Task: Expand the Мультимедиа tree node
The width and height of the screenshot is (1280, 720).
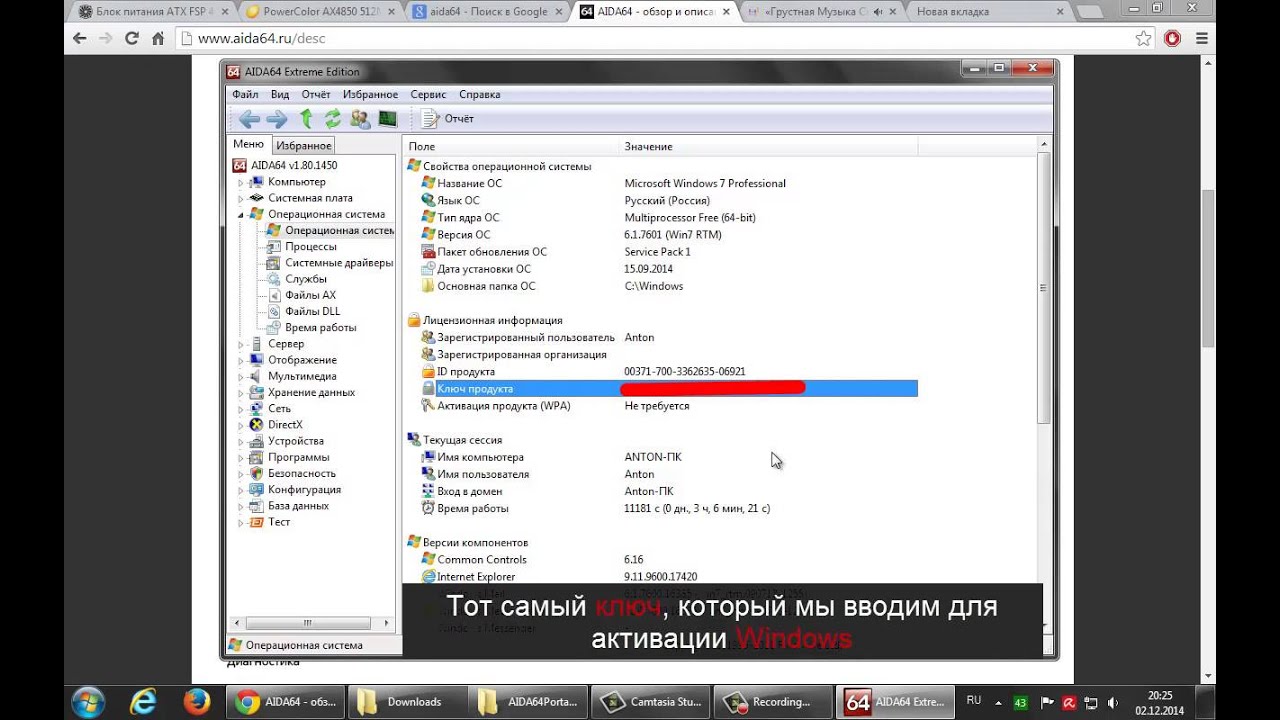Action: (241, 377)
